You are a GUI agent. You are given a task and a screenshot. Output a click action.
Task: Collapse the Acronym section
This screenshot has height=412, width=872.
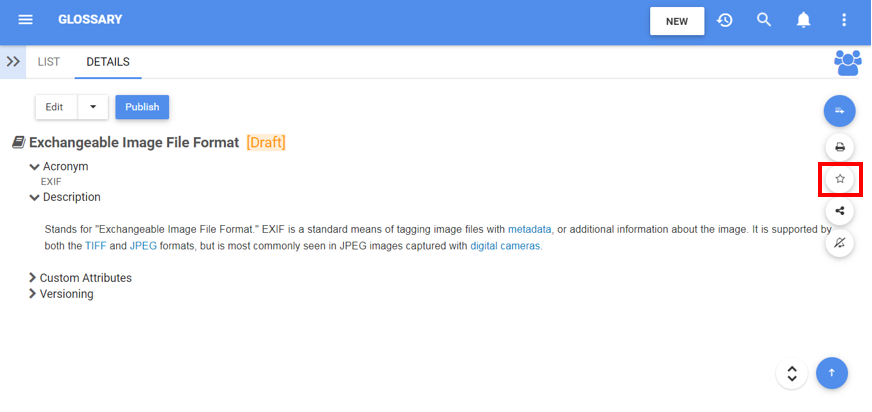point(35,166)
